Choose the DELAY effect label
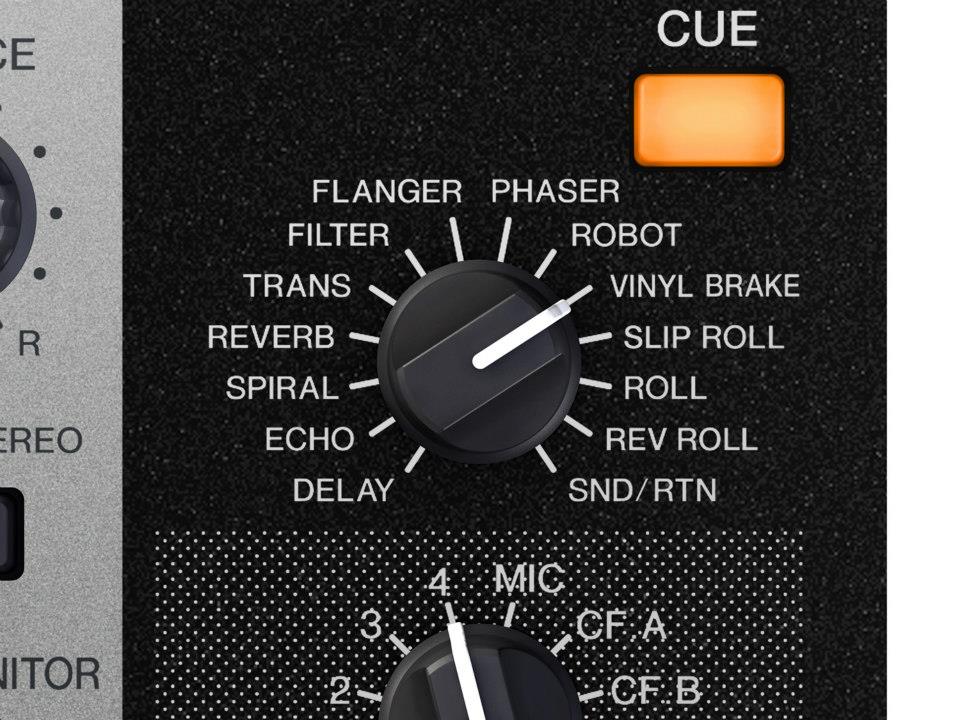 (x=343, y=490)
